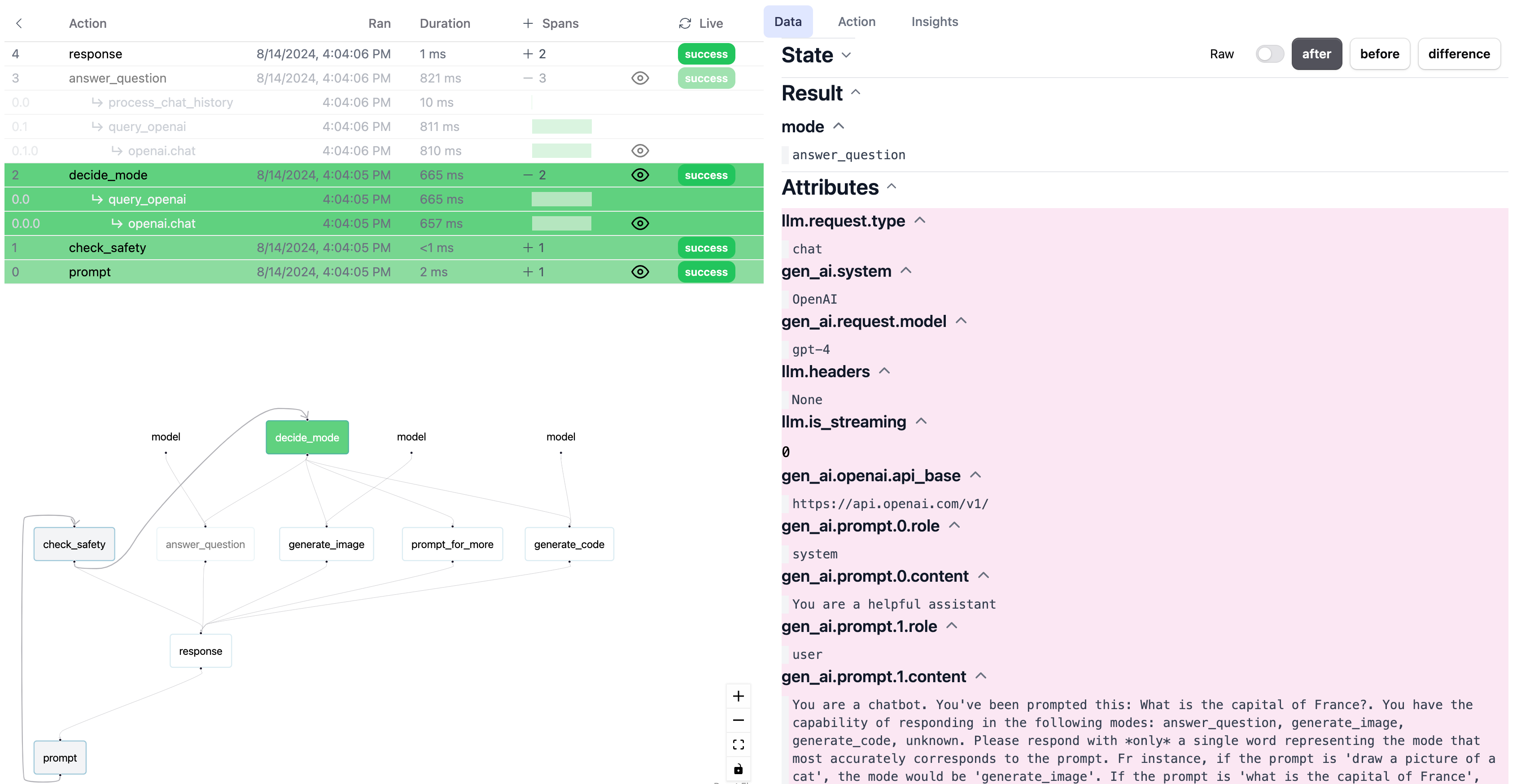Turn on the Raw toggle switch
This screenshot has width=1530, height=784.
pyautogui.click(x=1269, y=54)
